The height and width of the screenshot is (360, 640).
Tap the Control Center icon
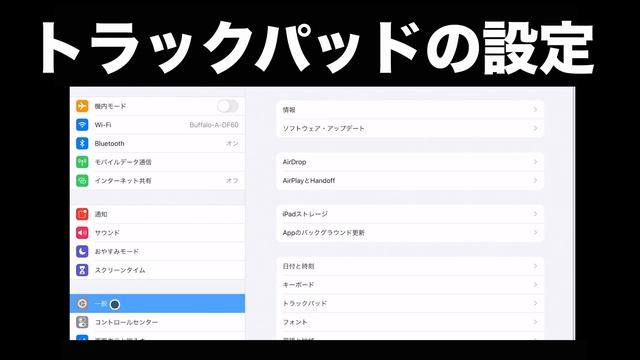[x=82, y=322]
